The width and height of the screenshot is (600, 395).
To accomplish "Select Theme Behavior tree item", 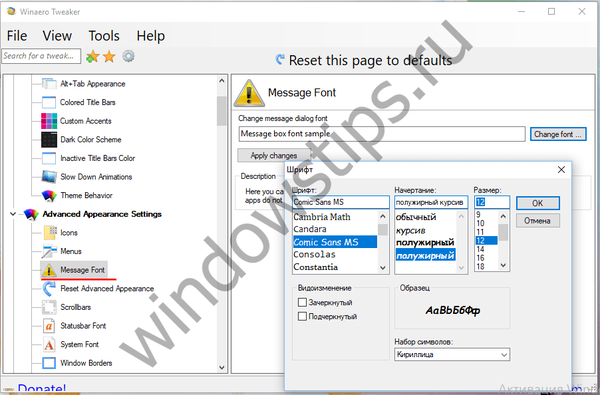I will click(86, 196).
